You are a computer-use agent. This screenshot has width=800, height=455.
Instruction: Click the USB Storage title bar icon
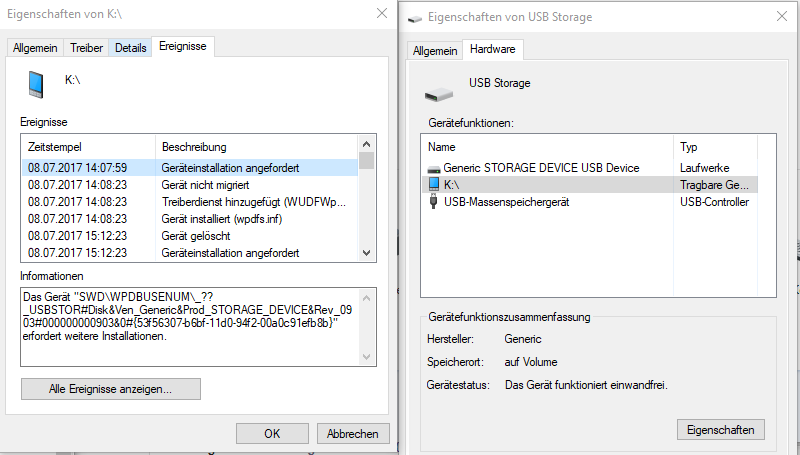pos(415,17)
